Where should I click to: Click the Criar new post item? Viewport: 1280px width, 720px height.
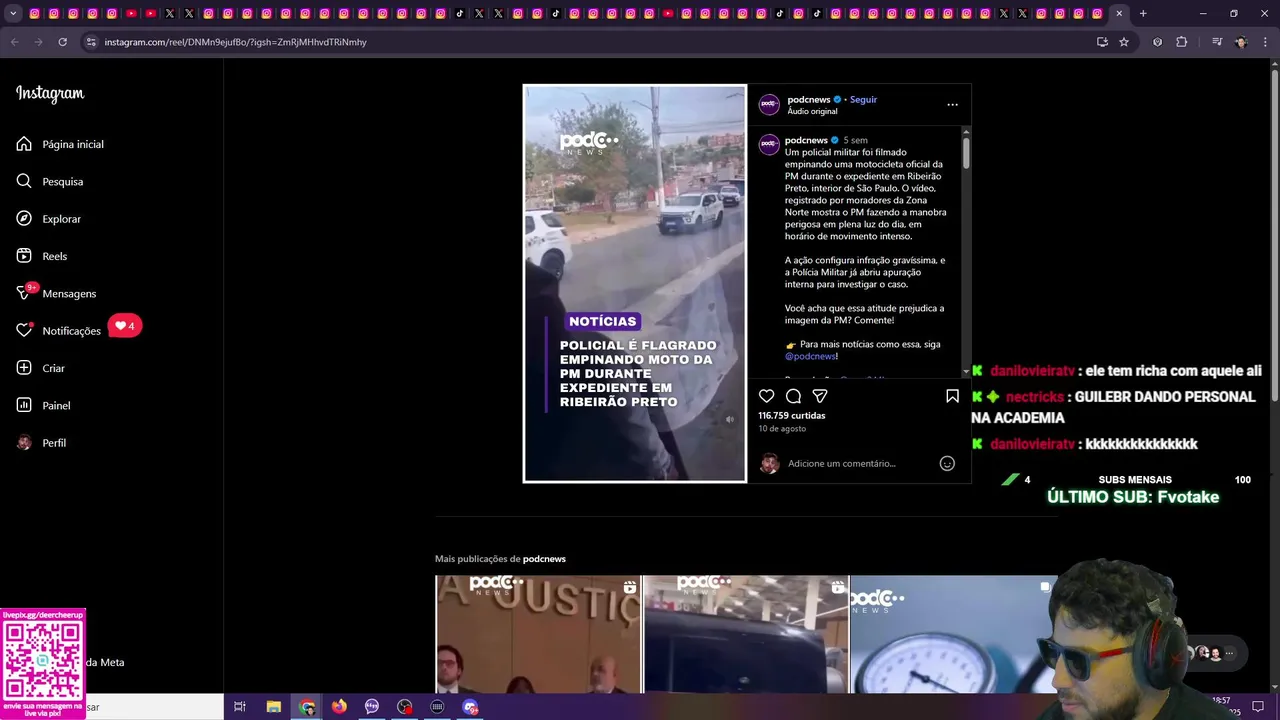41,368
